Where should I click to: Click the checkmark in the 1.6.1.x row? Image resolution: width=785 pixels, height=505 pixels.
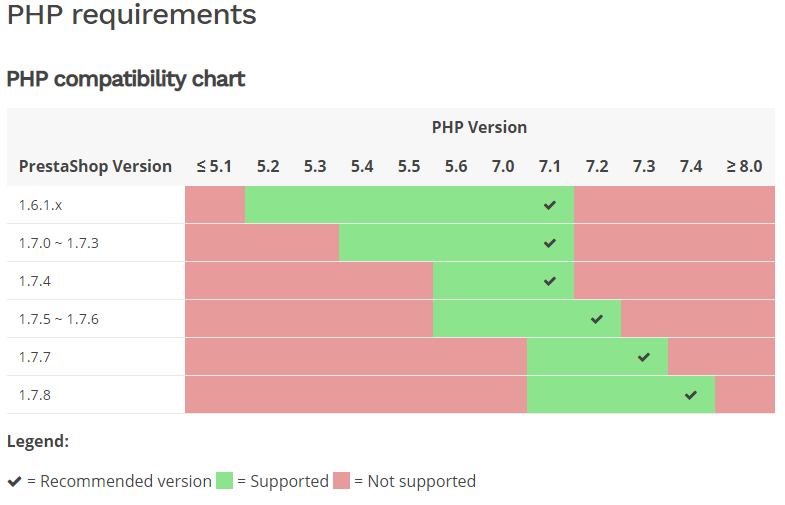coord(549,205)
